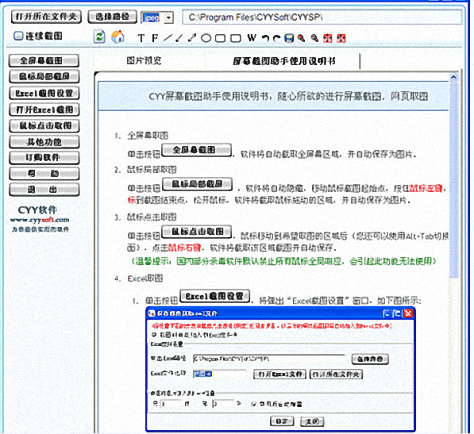
Task: Click the first red square icon
Action: (x=328, y=38)
